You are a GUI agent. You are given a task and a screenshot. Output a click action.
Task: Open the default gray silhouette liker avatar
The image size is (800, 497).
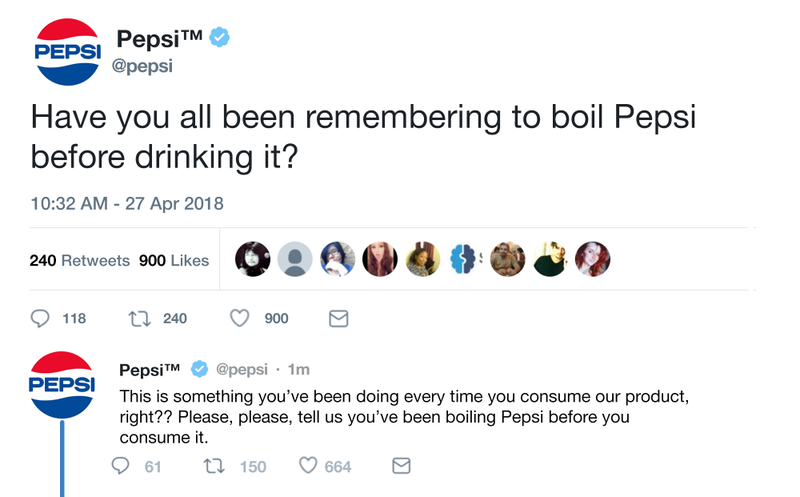pyautogui.click(x=295, y=259)
